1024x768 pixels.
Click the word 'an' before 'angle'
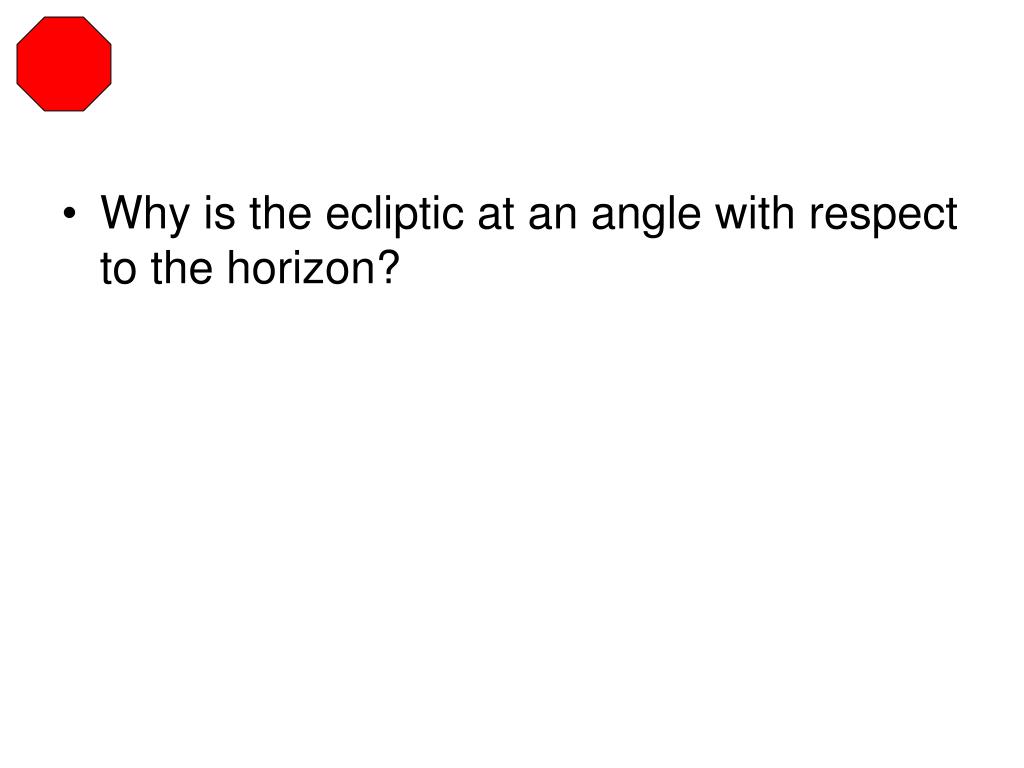(x=552, y=218)
